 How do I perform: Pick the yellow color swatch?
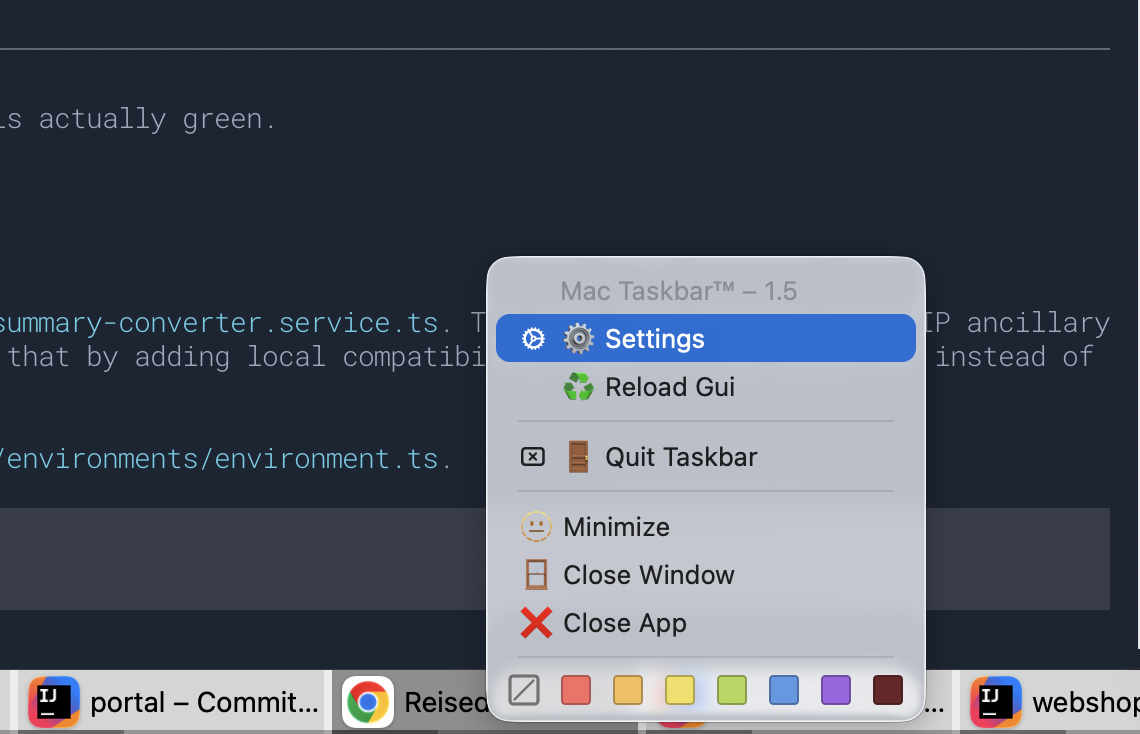coord(680,690)
